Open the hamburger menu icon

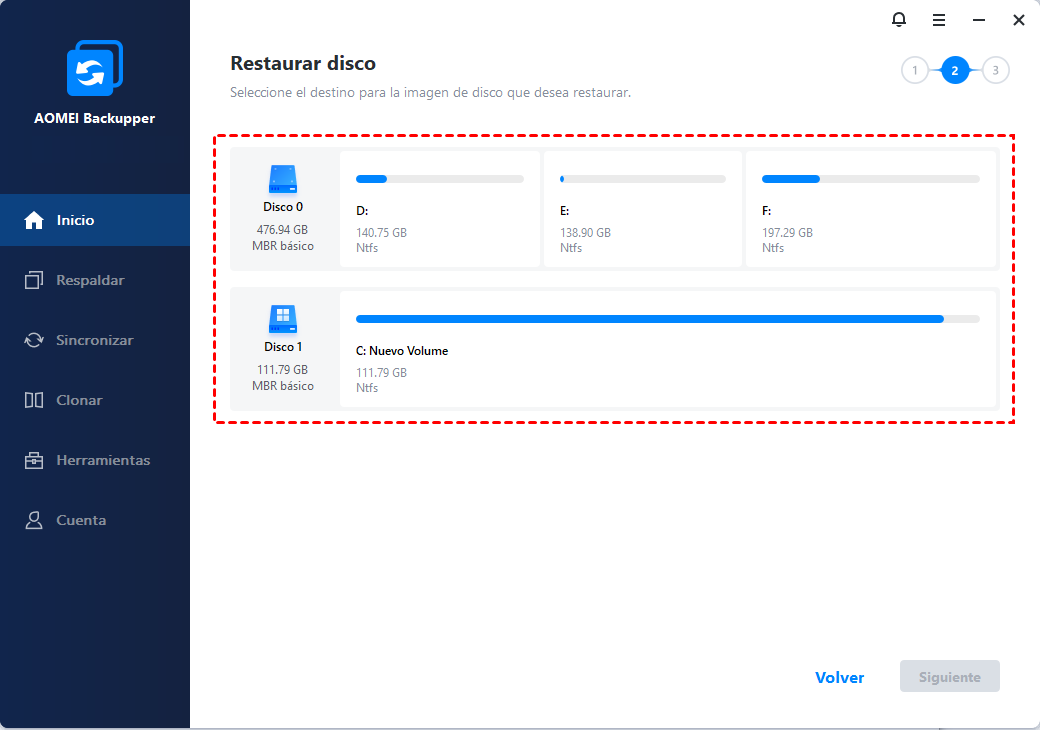(x=939, y=20)
